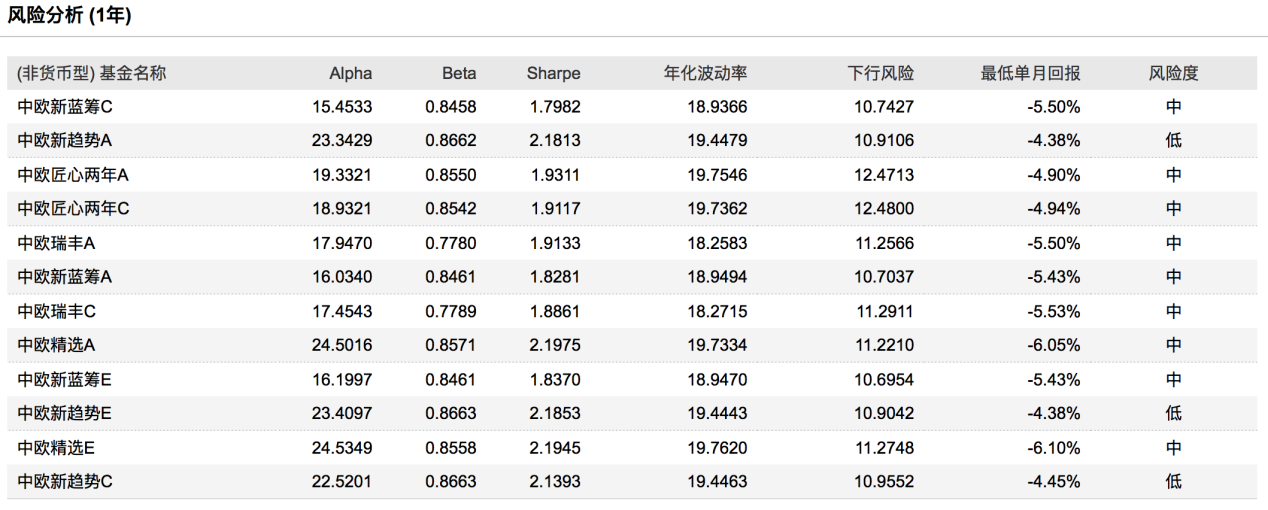Sort by the Alpha column header
1268x510 pixels.
pyautogui.click(x=350, y=73)
